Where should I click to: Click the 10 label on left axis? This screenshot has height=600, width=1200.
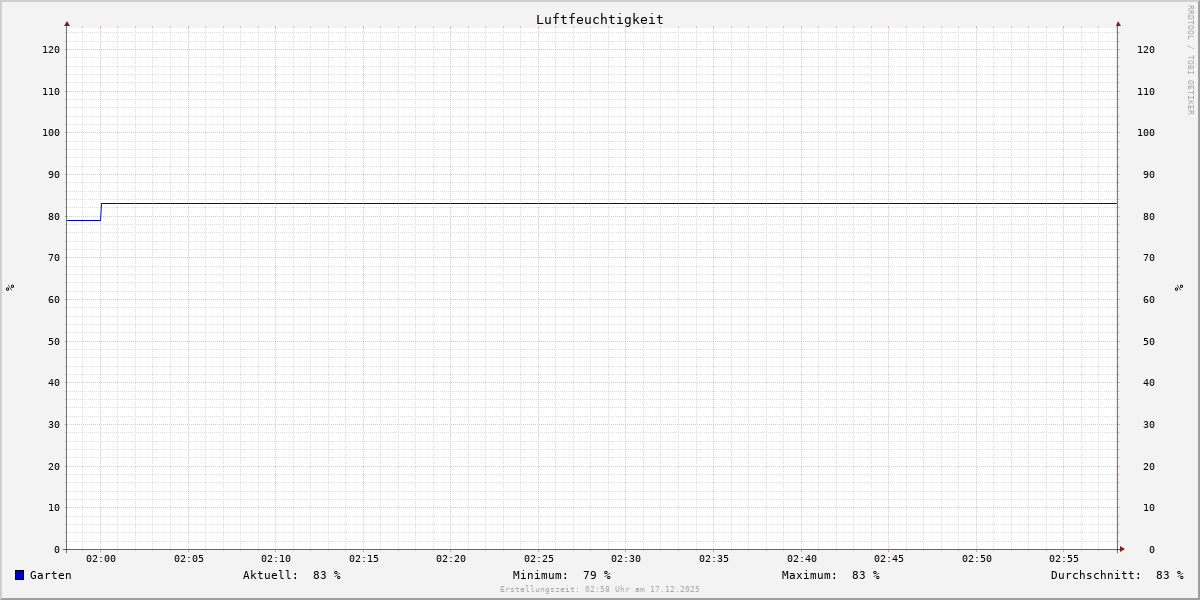pyautogui.click(x=54, y=507)
